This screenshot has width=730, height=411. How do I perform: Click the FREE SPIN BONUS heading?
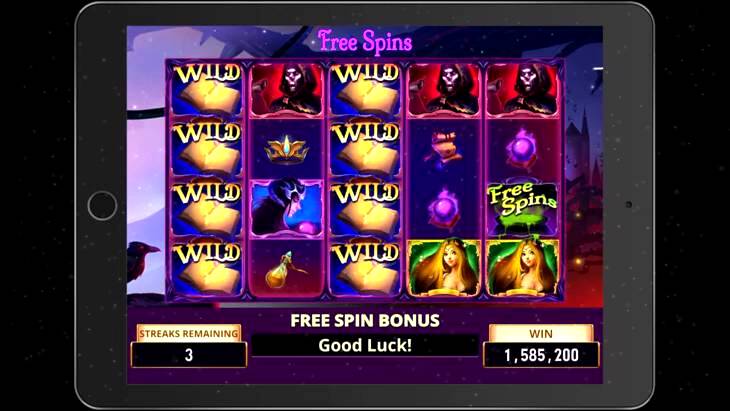[x=365, y=320]
